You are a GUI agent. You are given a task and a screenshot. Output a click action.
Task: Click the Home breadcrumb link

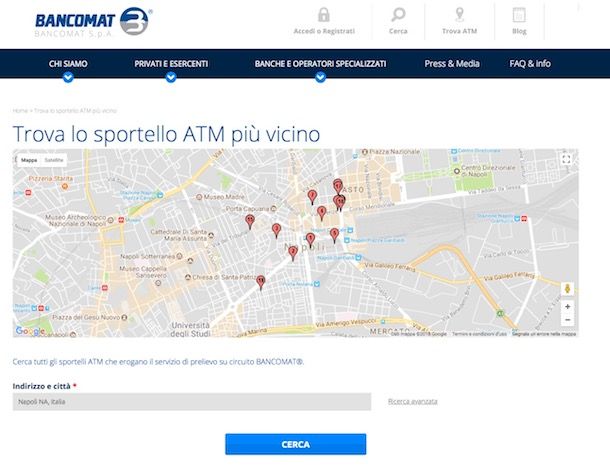coord(20,111)
